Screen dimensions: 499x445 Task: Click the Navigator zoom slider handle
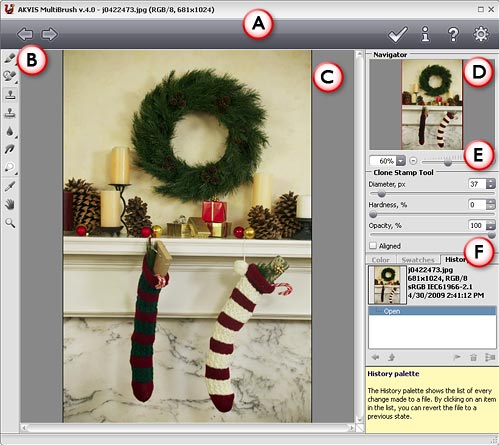(448, 162)
